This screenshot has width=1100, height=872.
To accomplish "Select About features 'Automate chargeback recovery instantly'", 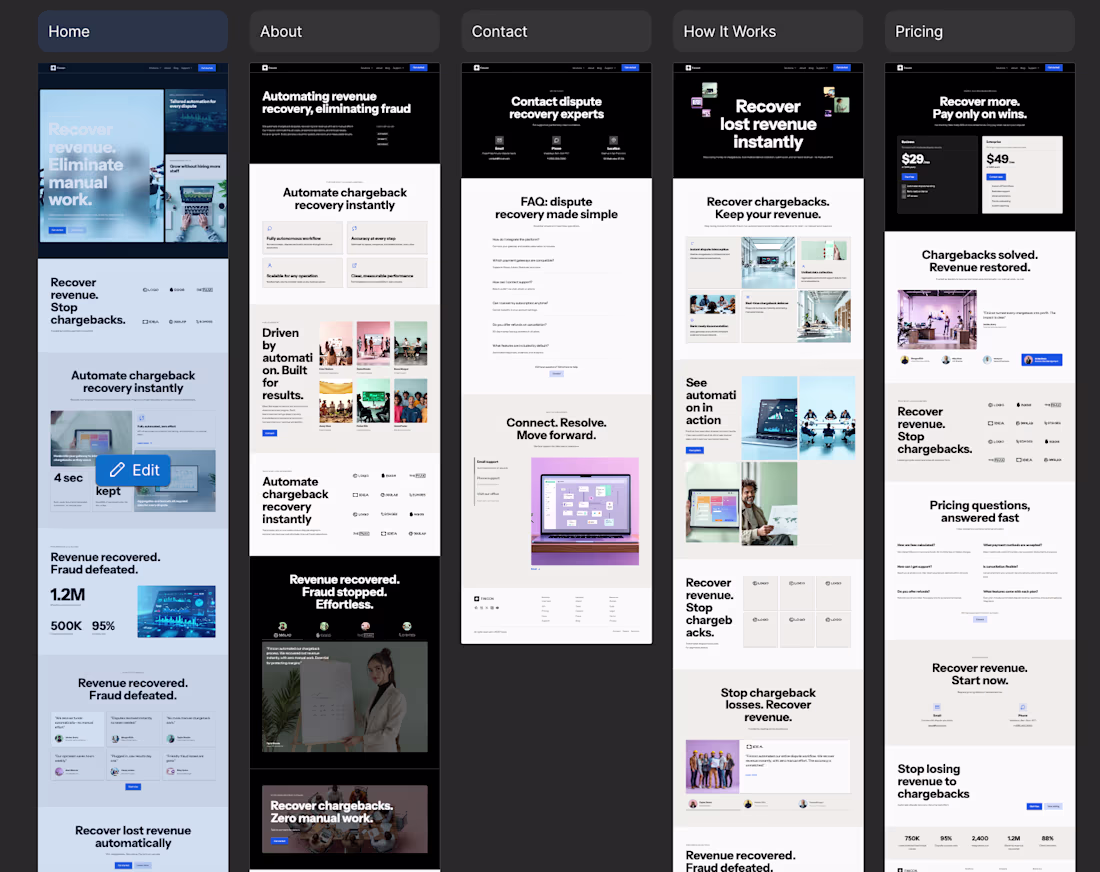I will pyautogui.click(x=344, y=234).
